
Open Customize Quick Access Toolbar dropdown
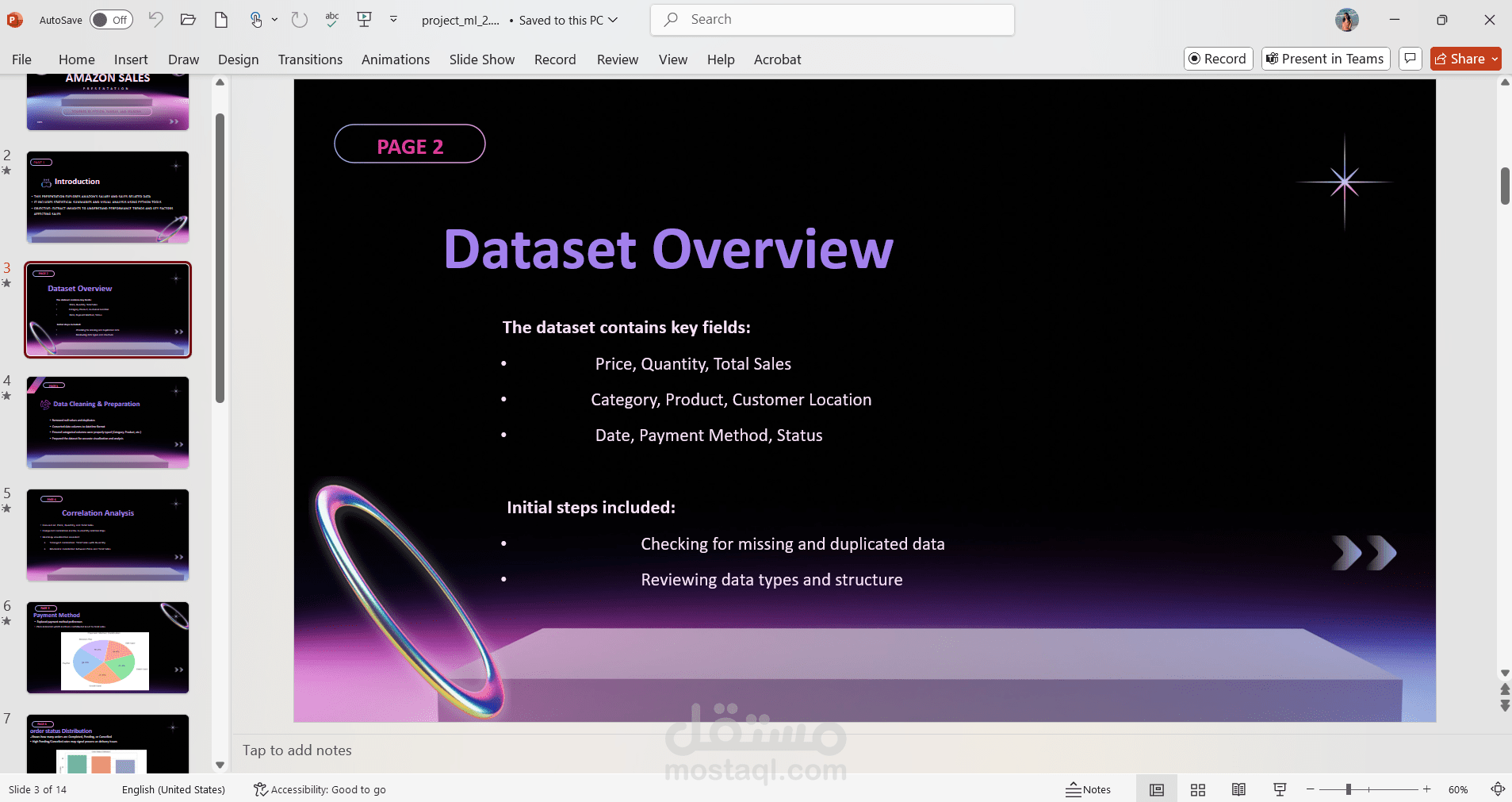393,20
